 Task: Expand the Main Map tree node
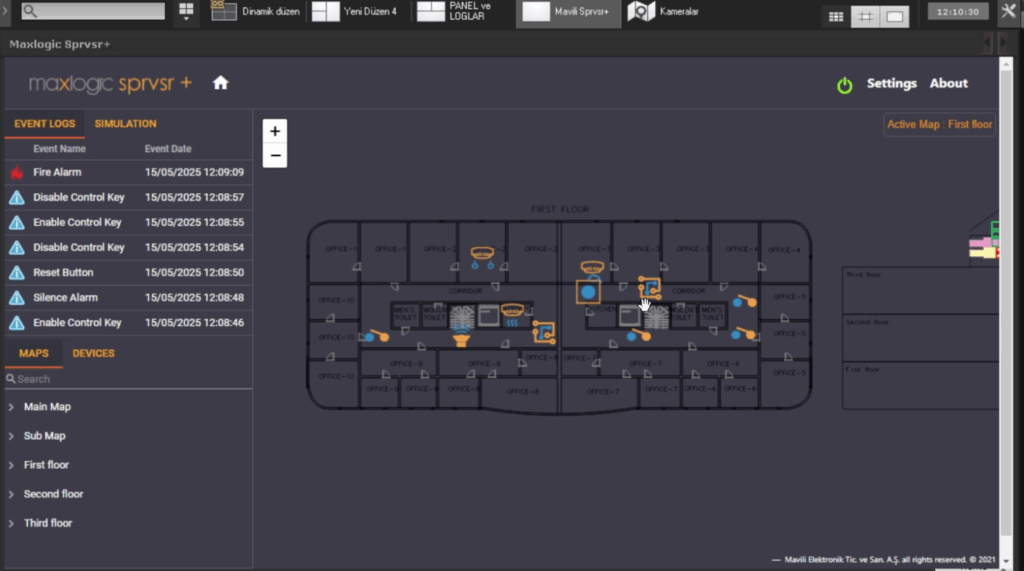point(11,407)
